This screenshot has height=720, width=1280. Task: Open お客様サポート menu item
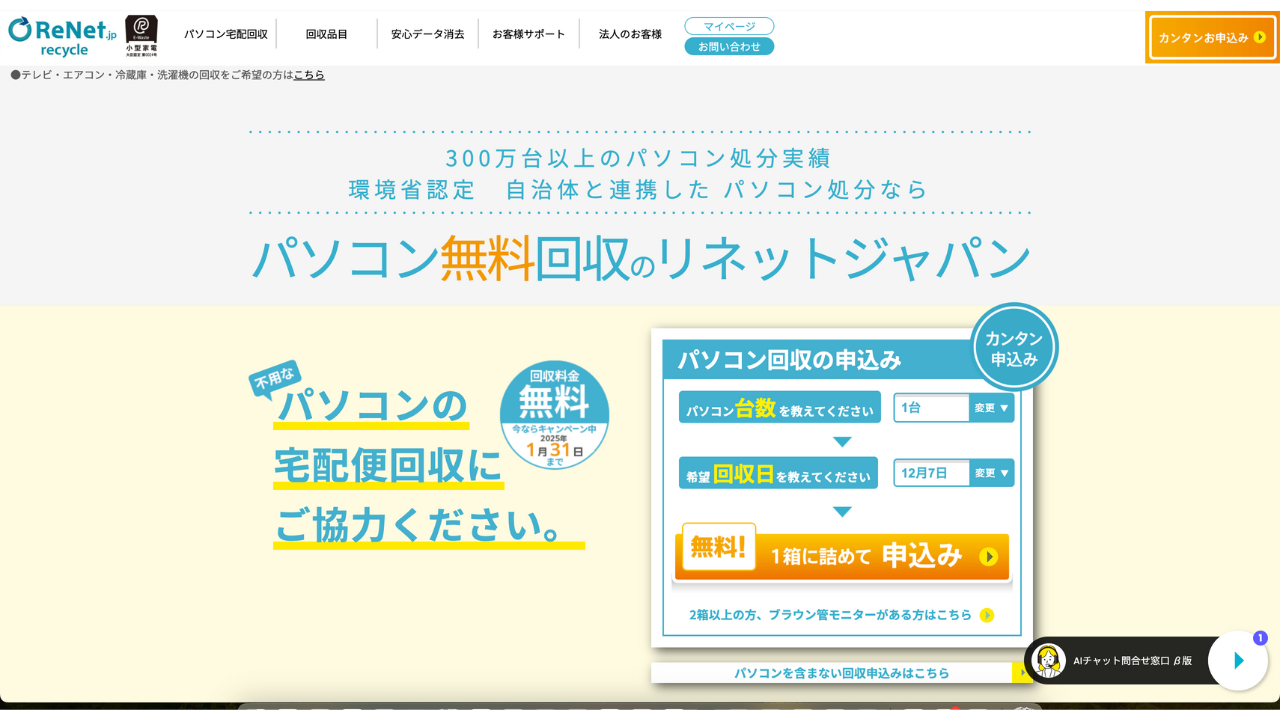click(529, 34)
